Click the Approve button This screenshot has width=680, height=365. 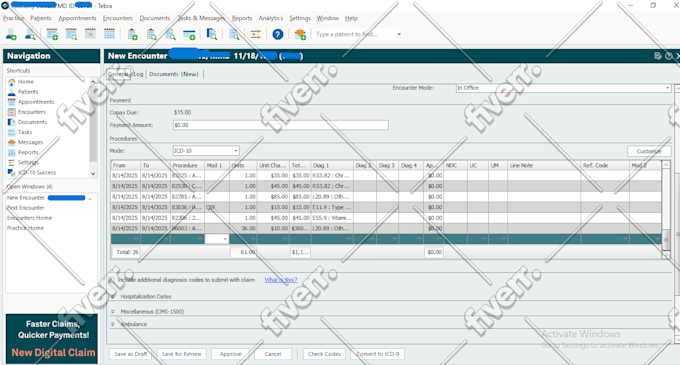230,354
